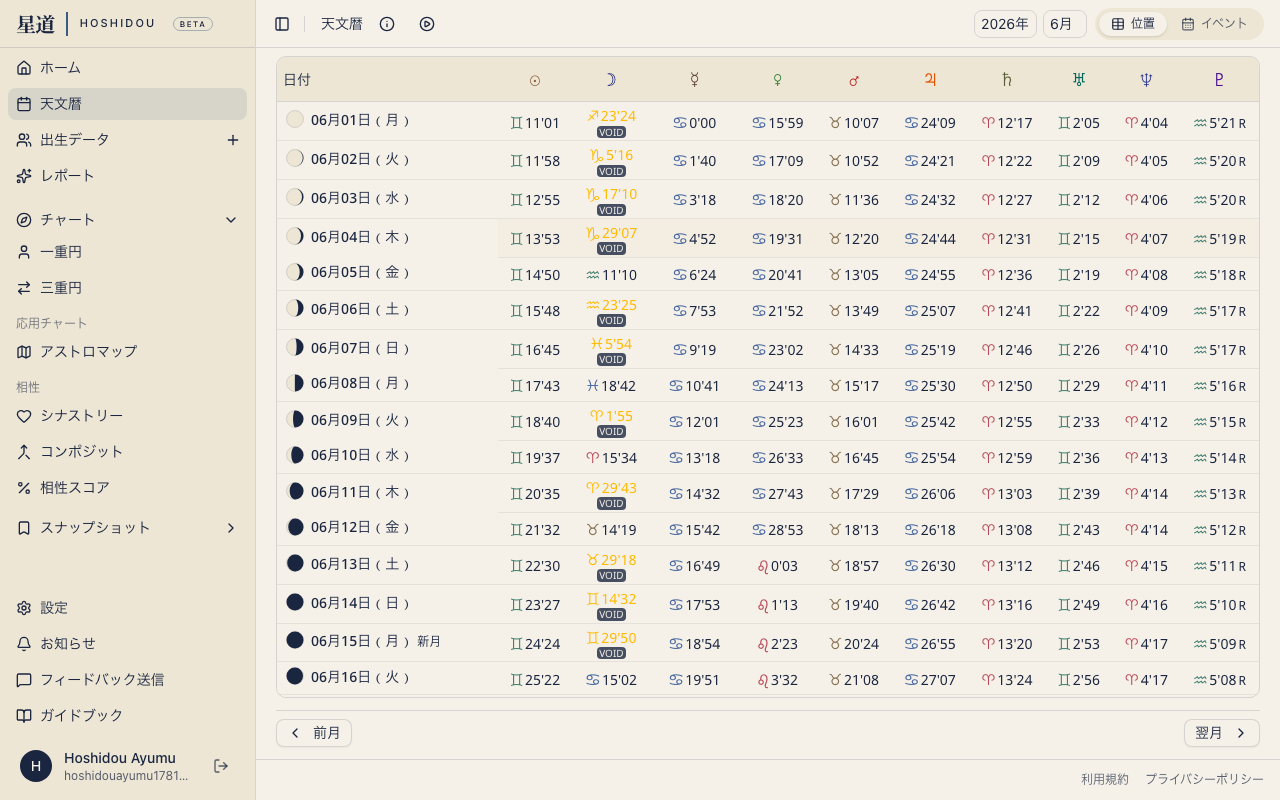The width and height of the screenshot is (1280, 800).
Task: Toggle the sidebar panel icon
Action: tap(282, 24)
